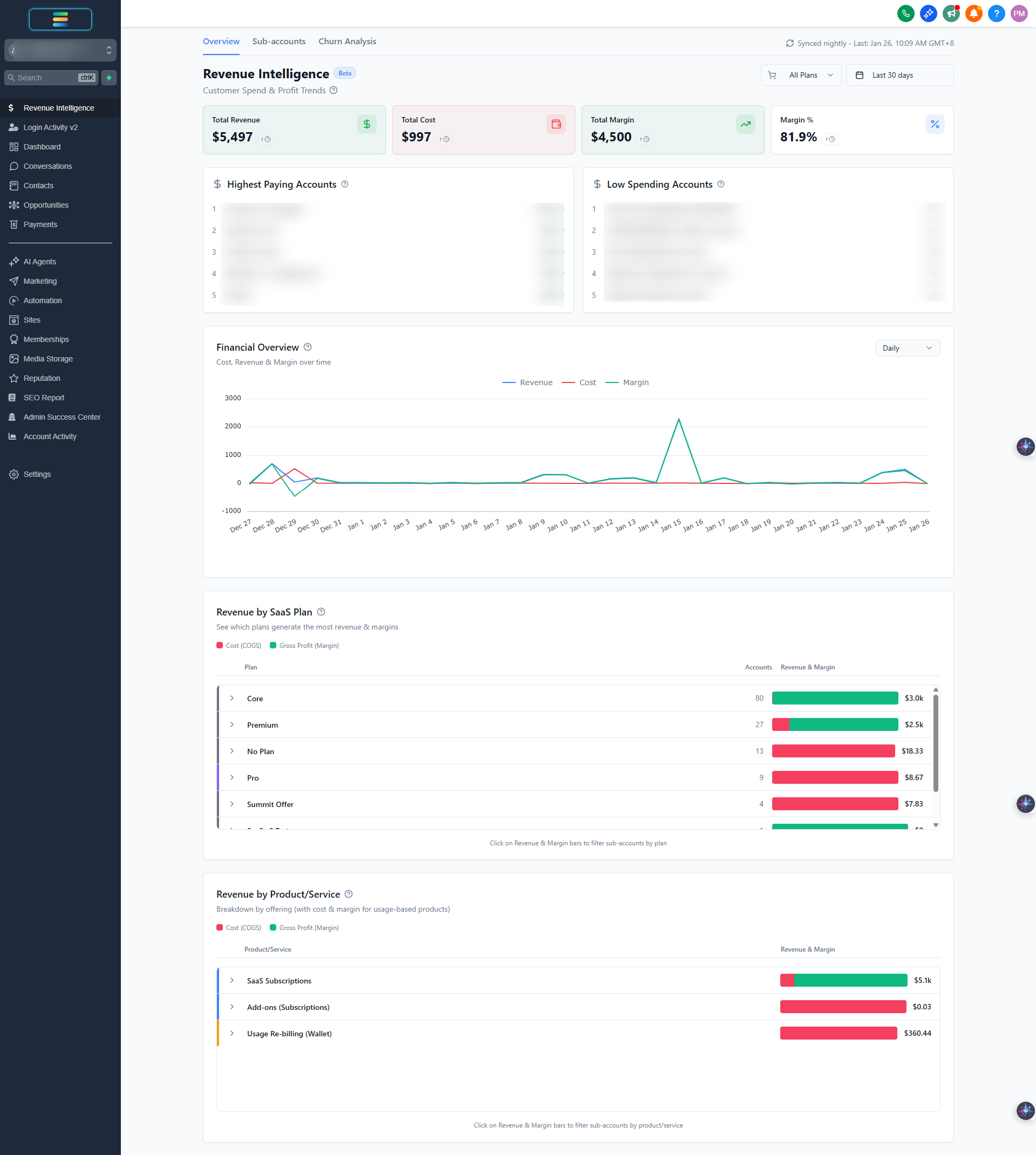Viewport: 1036px width, 1155px height.
Task: Switch to the Churn Analysis tab
Action: click(x=347, y=42)
